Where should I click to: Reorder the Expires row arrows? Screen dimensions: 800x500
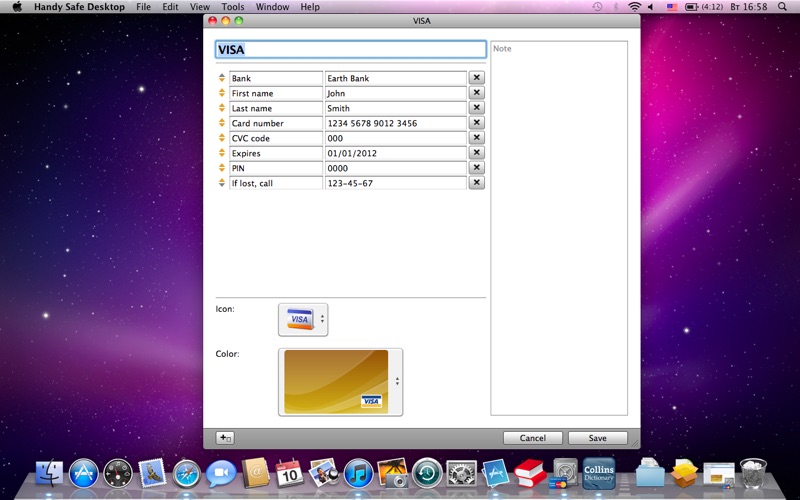[222, 153]
